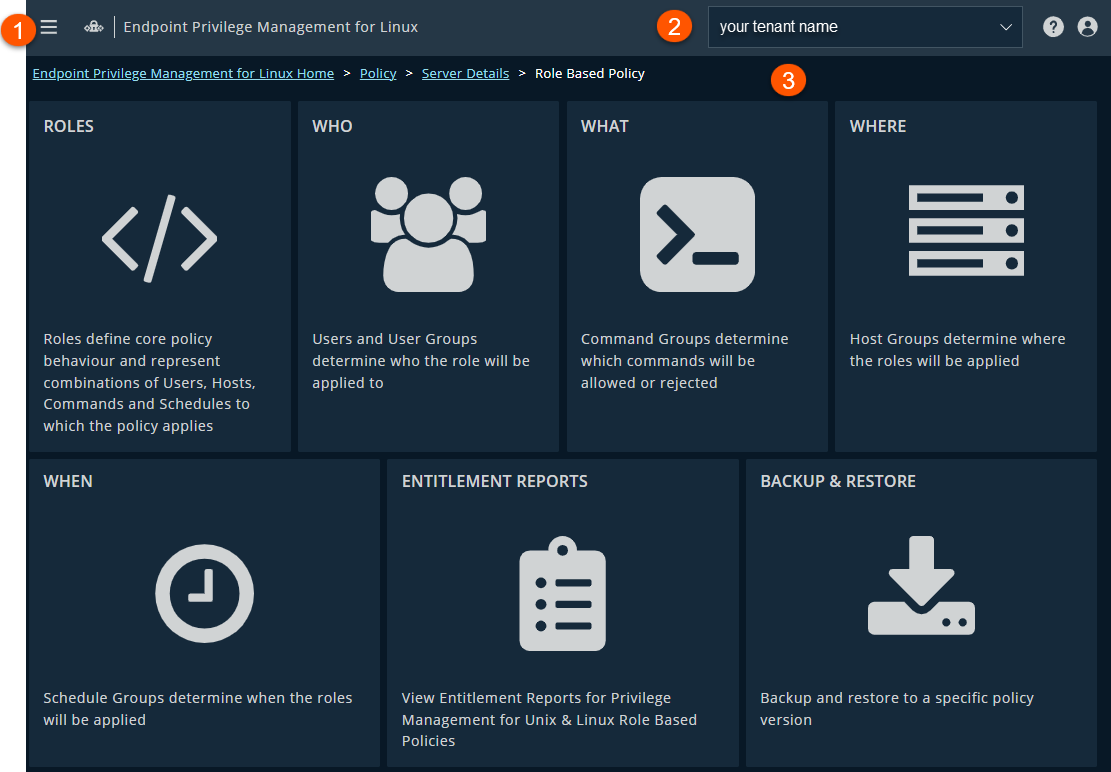Click the BeyondTrust logo icon in header

click(x=94, y=27)
